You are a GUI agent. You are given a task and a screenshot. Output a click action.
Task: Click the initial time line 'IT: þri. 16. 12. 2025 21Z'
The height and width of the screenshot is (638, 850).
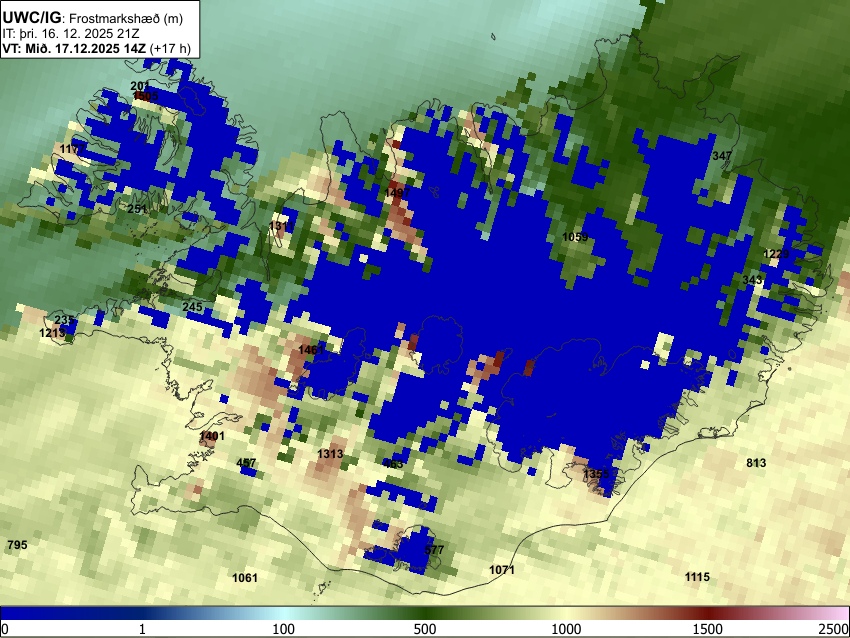[70, 34]
